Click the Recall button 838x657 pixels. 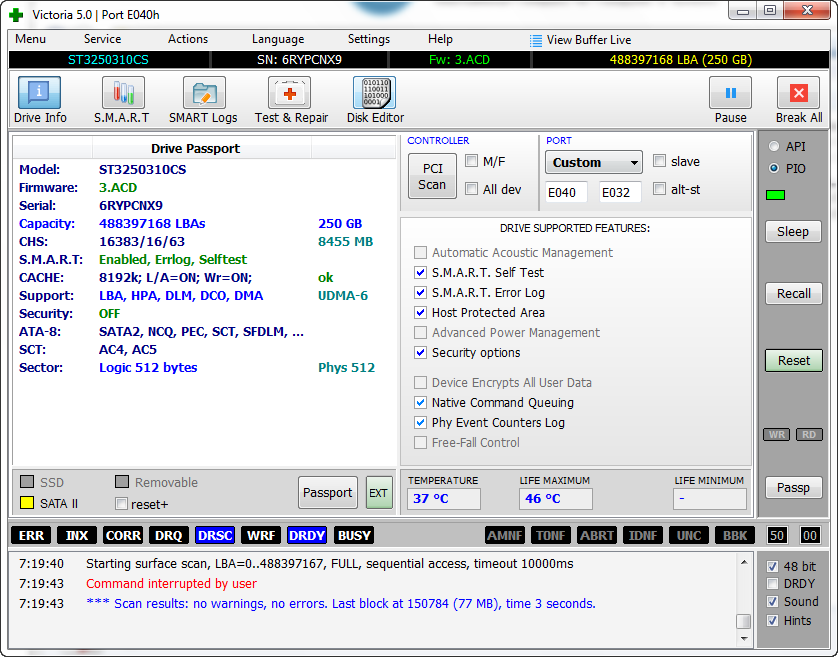click(x=793, y=293)
